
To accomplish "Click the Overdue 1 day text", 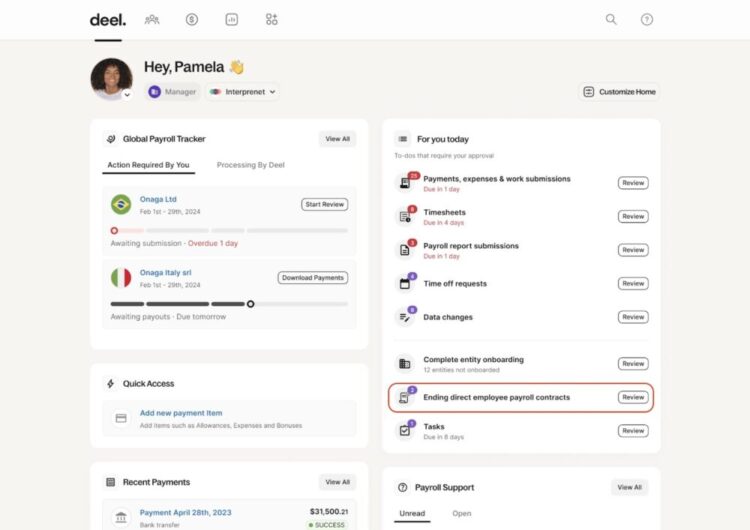I will click(213, 243).
